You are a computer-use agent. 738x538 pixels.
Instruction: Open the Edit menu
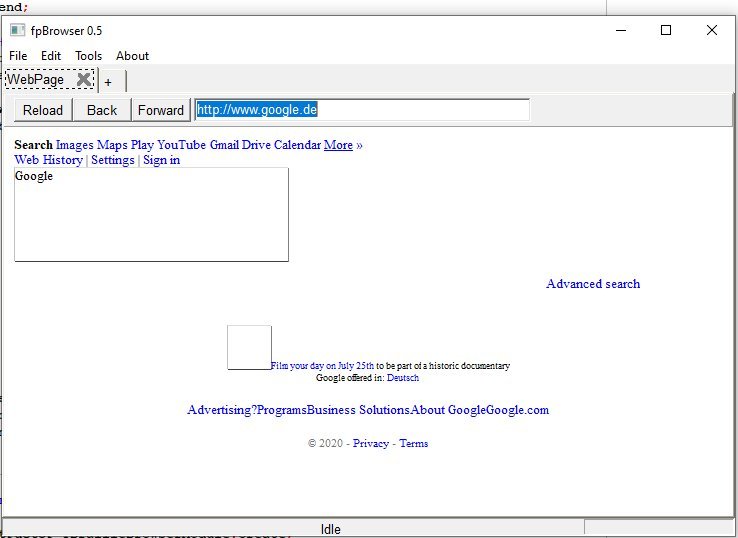tap(51, 56)
